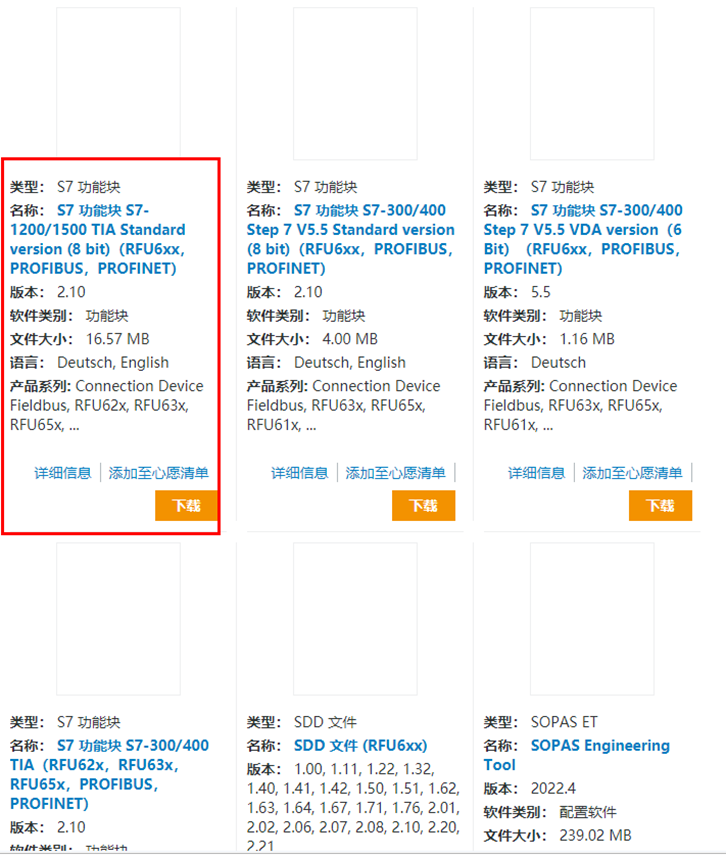View 详细信息 for V5.5 VDA version card
The image size is (726, 858).
537,473
